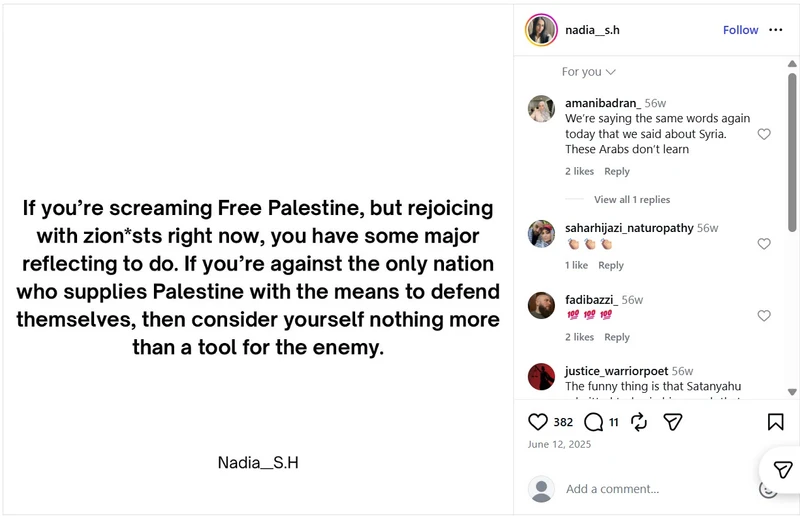This screenshot has height=517, width=800.
Task: Save post with the bookmark icon
Action: (x=776, y=422)
